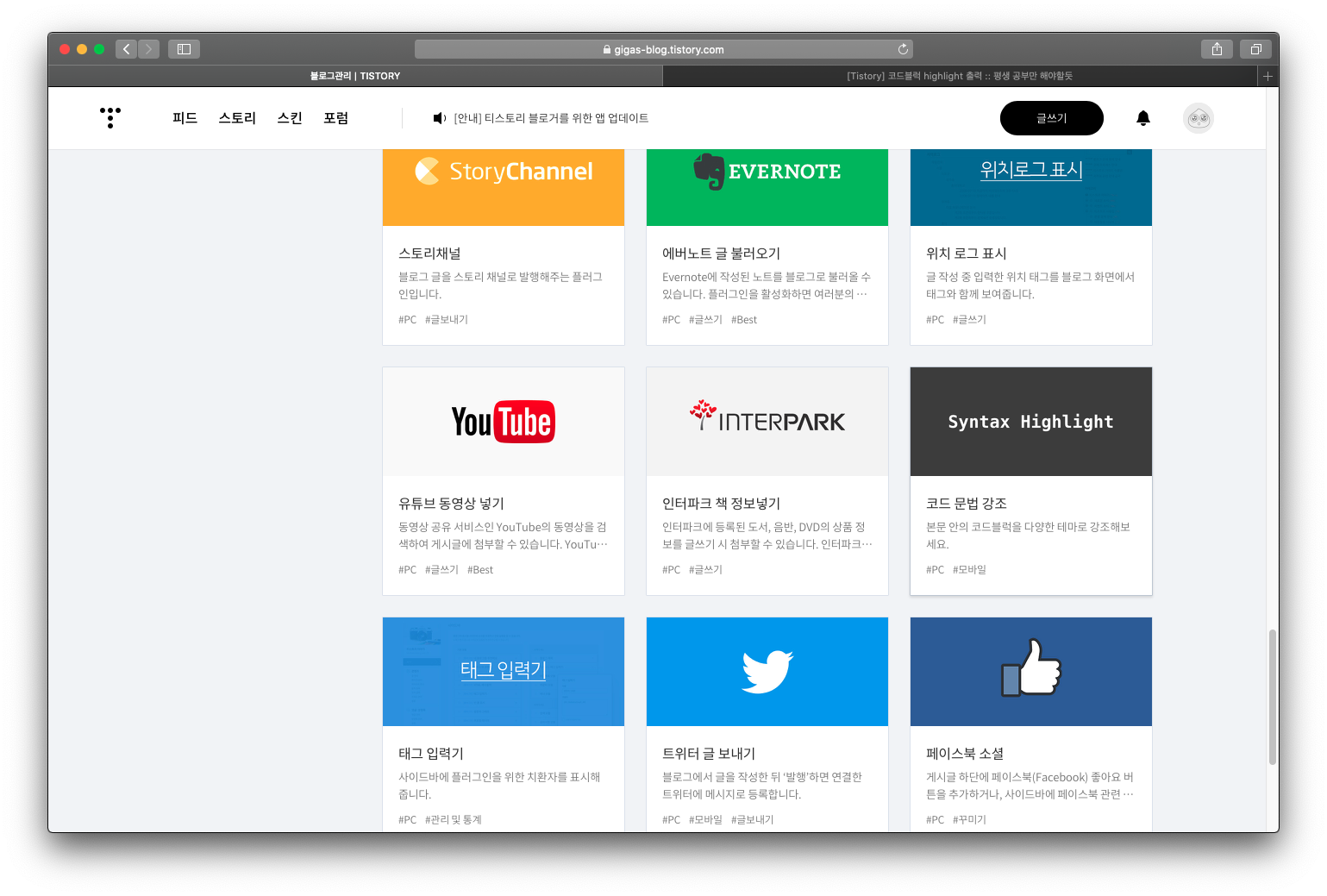The height and width of the screenshot is (896, 1327).
Task: Click the #글쓰기 tag under 인터파크 card
Action: [705, 570]
